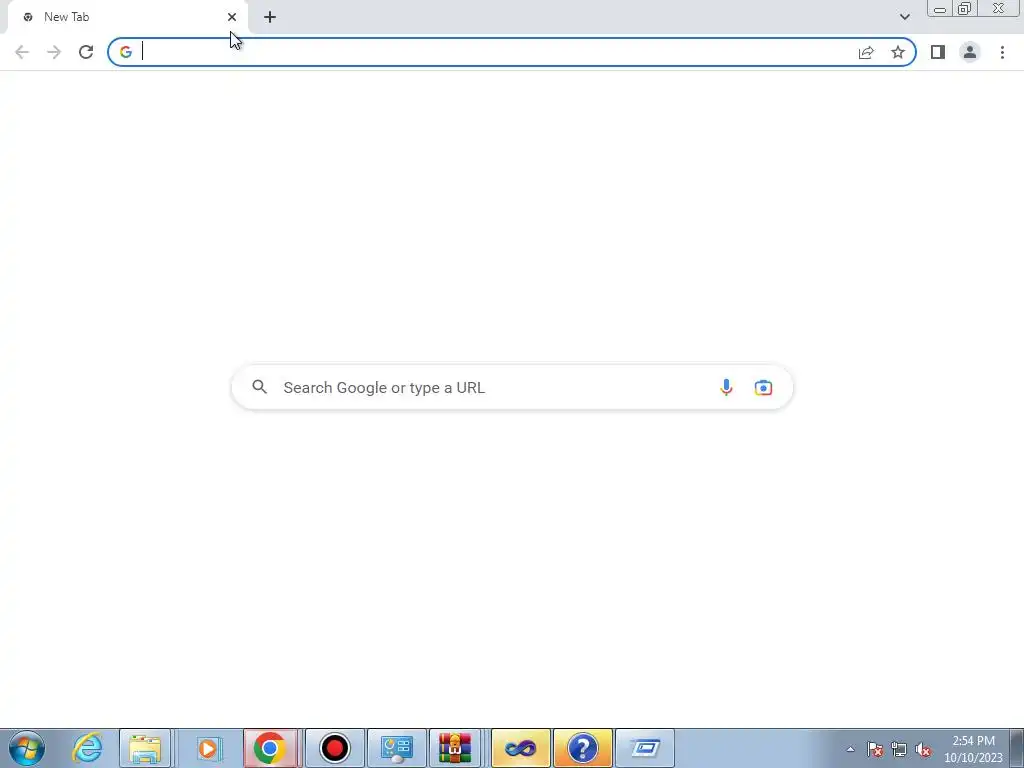Click Show desktop strip
The width and height of the screenshot is (1024, 768).
click(x=1017, y=748)
